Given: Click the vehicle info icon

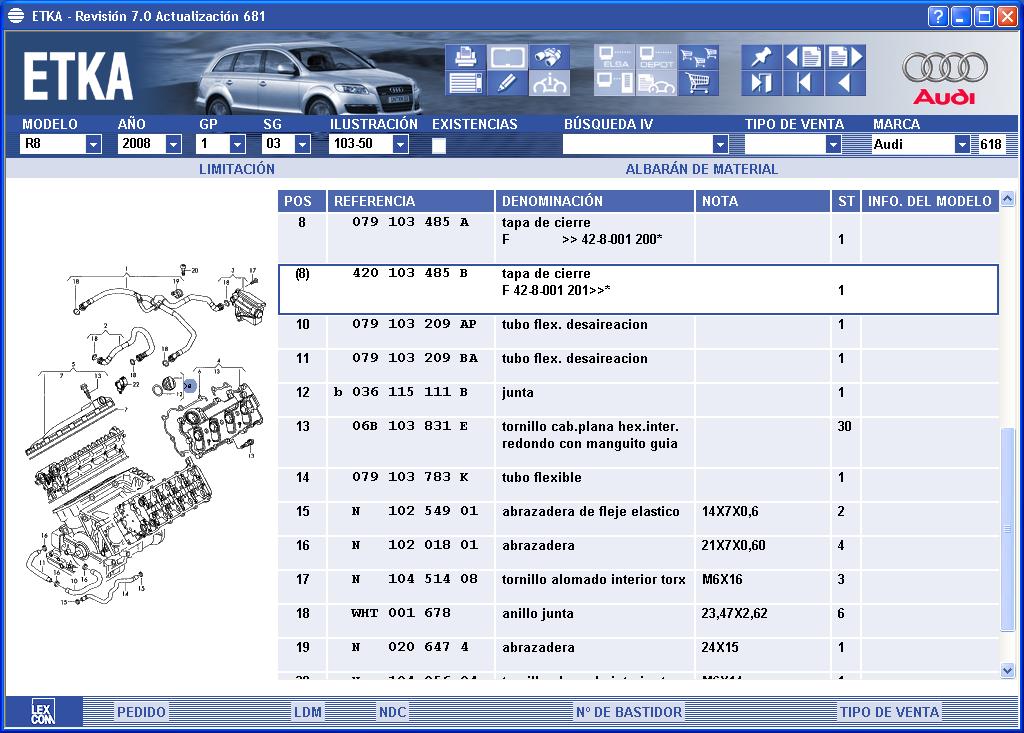Looking at the screenshot, I should 549,83.
